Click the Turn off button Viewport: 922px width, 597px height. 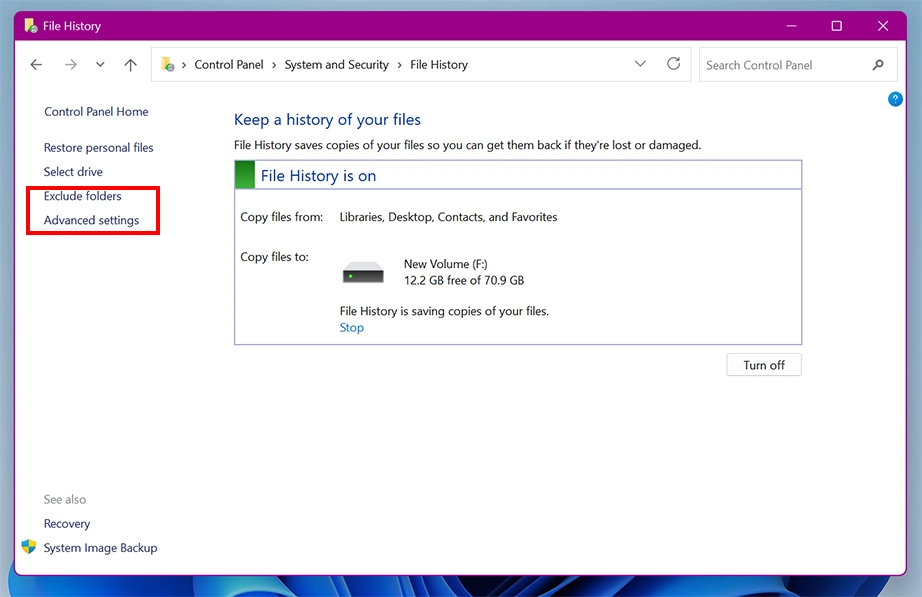[764, 365]
